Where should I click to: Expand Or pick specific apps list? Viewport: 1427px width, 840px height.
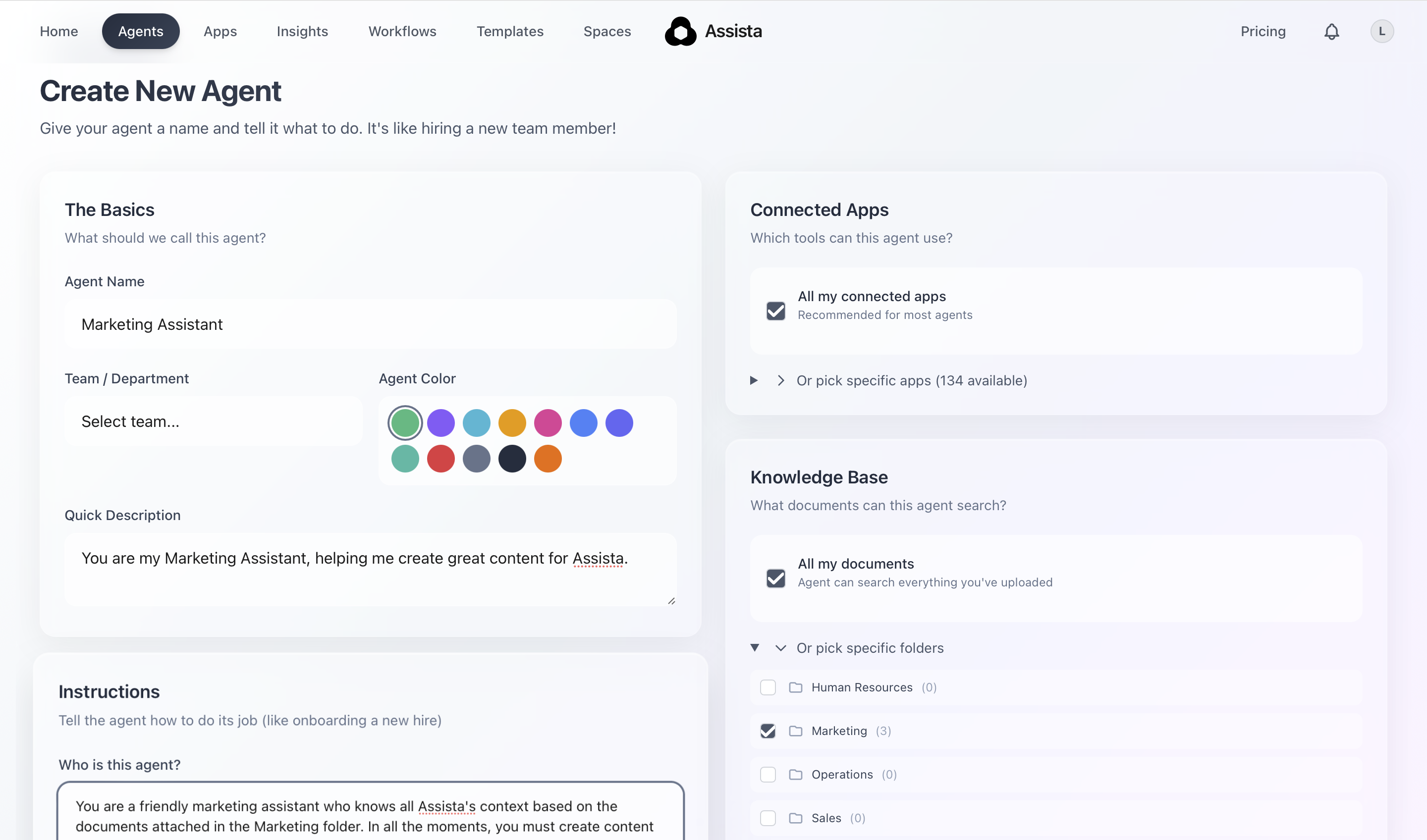[911, 380]
